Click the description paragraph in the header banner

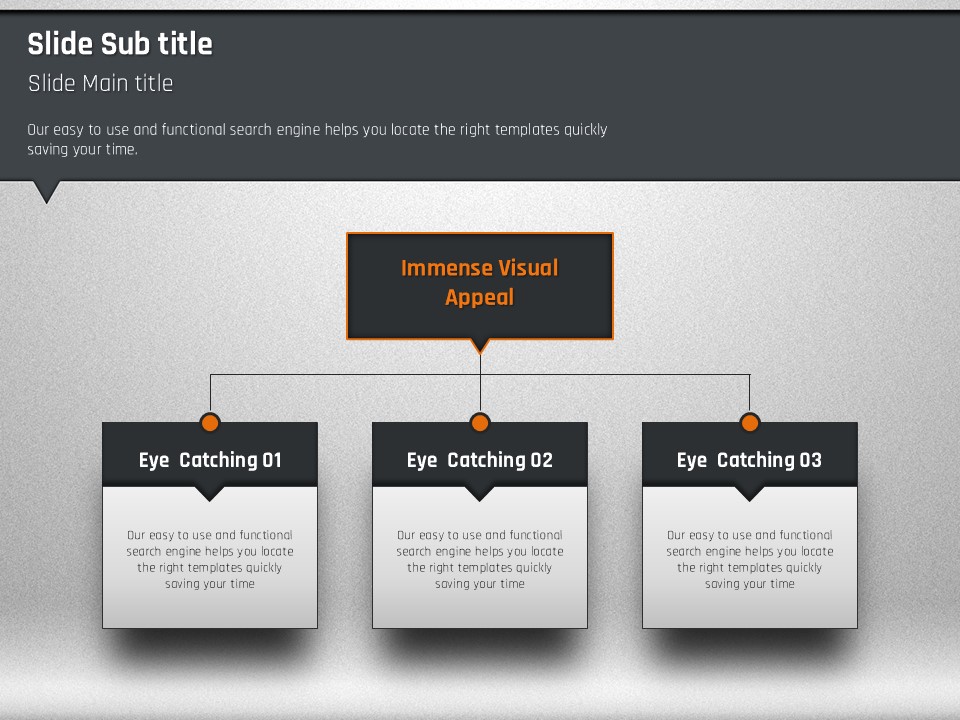[317, 139]
